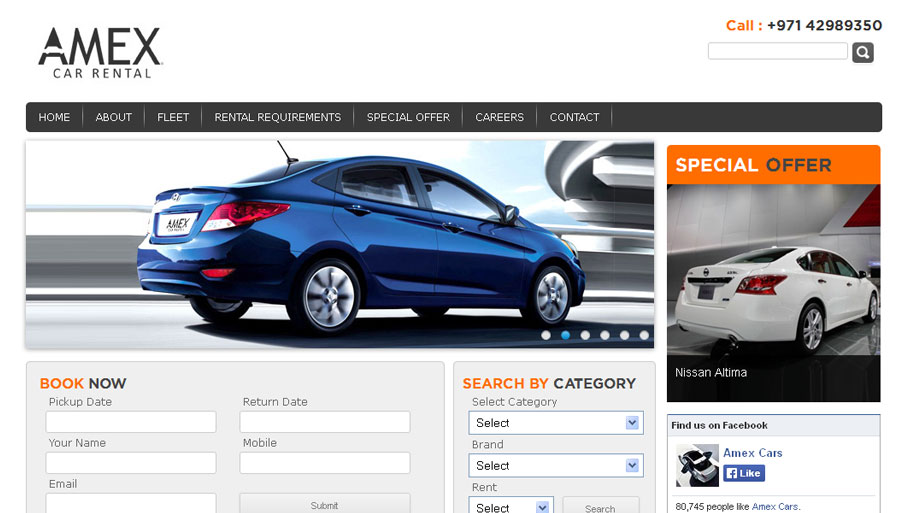Open the About menu item

tap(114, 117)
